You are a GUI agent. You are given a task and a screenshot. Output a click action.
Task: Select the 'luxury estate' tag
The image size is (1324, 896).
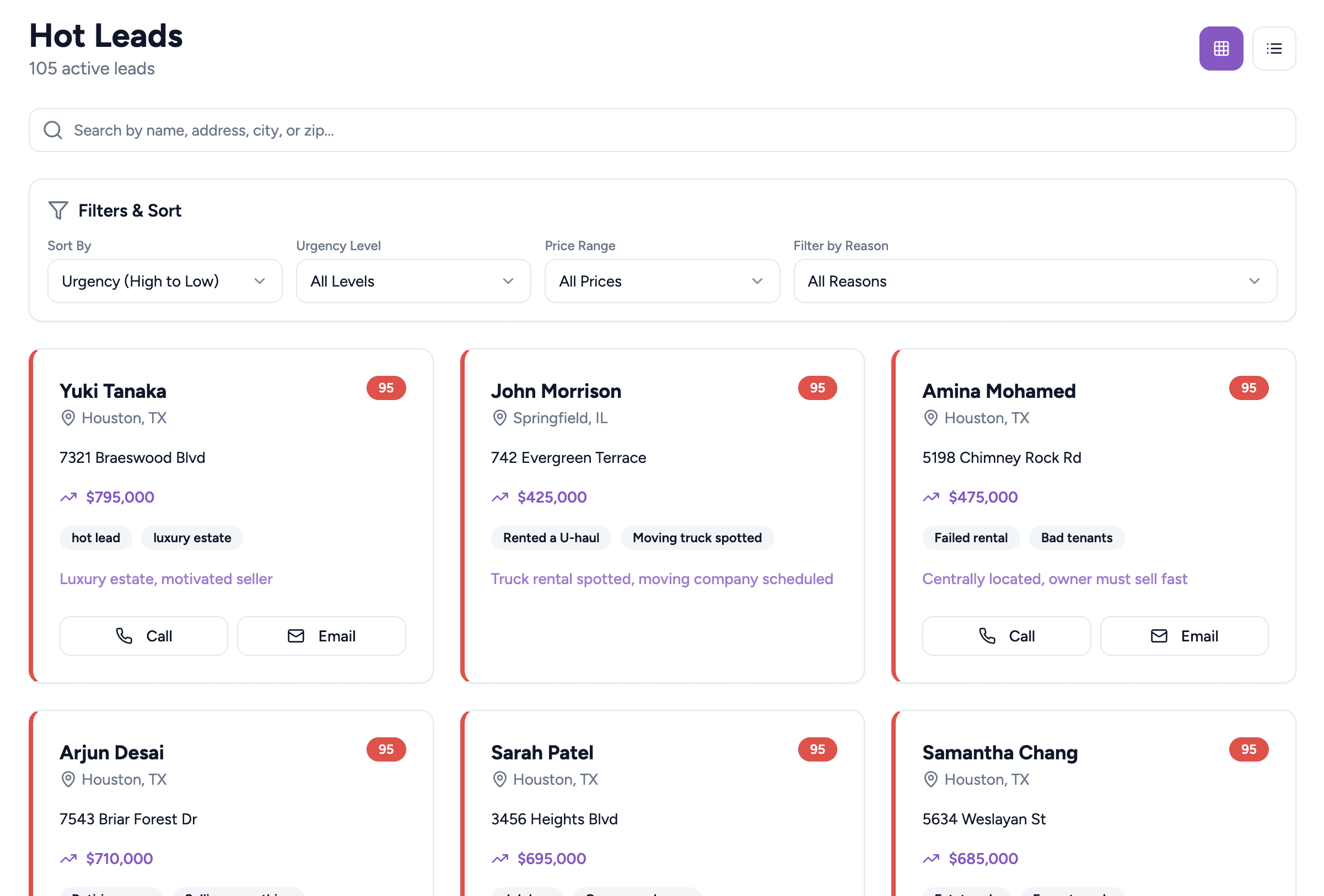tap(192, 538)
